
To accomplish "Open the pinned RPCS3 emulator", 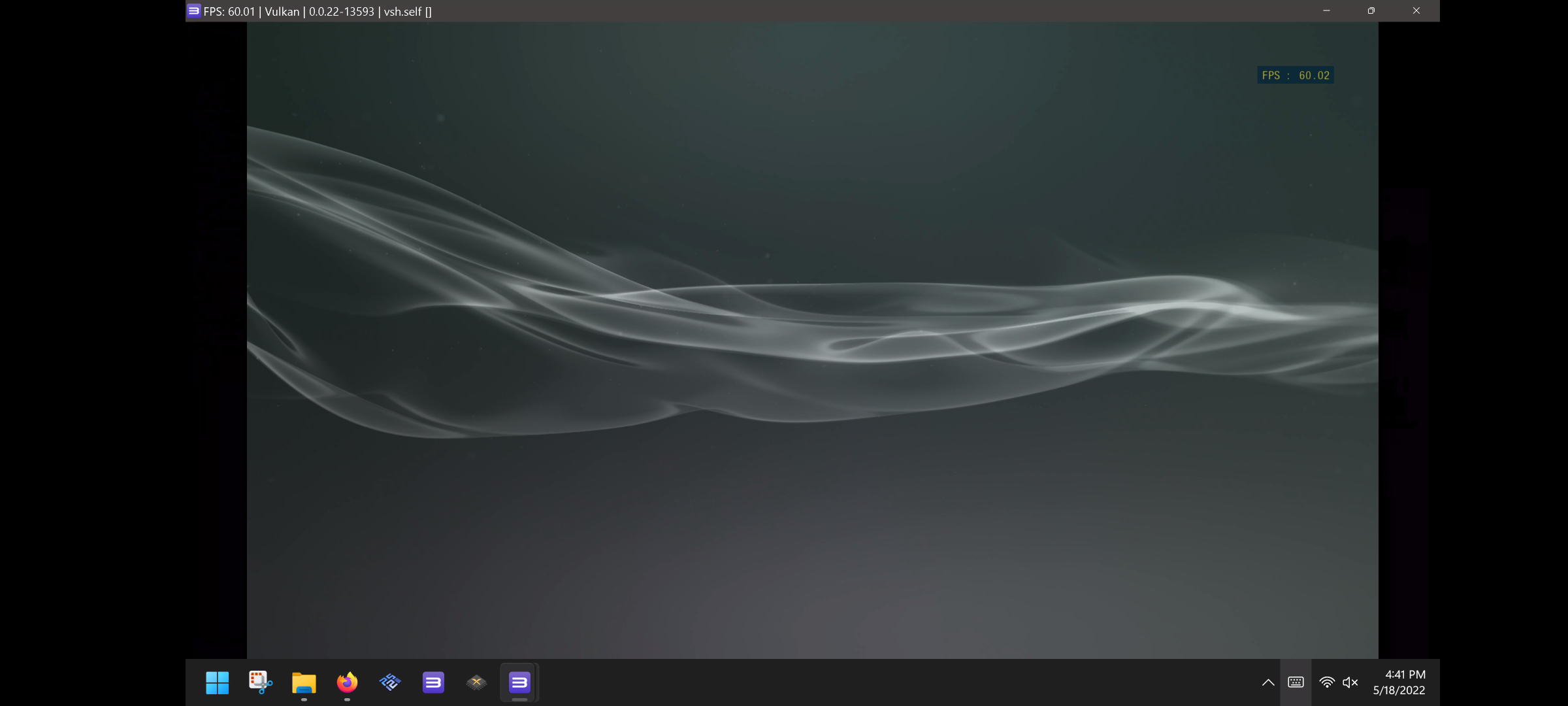I will [x=433, y=682].
